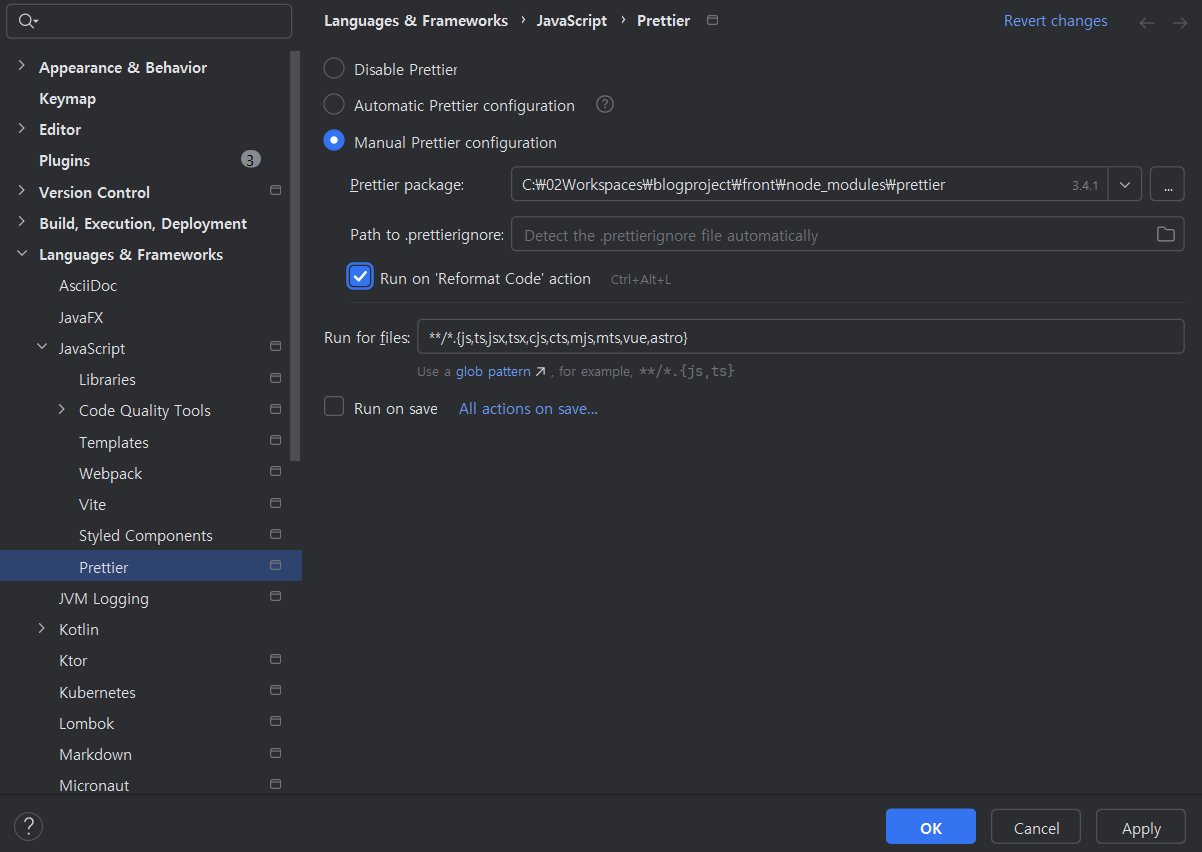Select Lombok in settings tree
The height and width of the screenshot is (852, 1202).
point(87,723)
